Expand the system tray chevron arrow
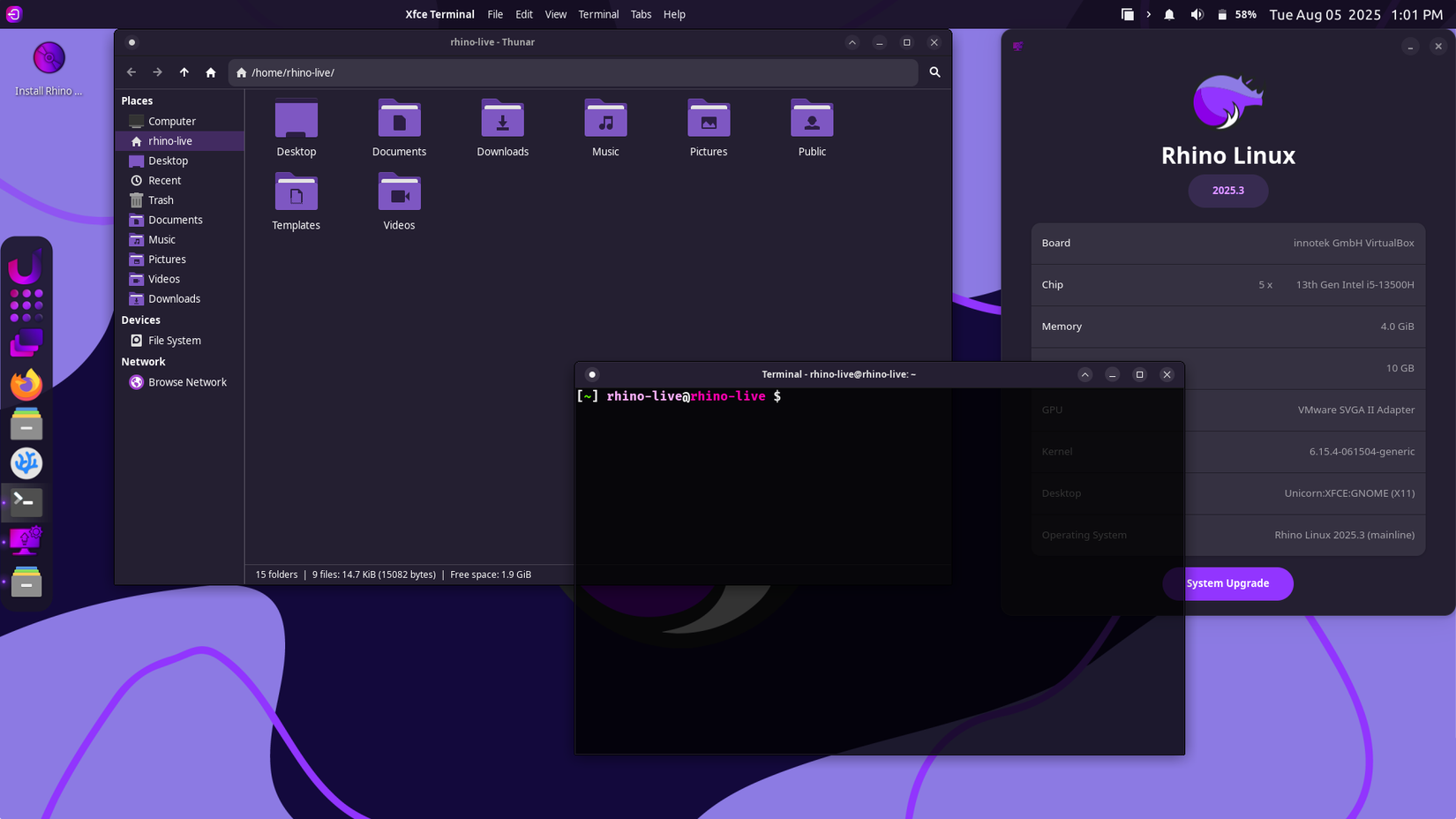 coord(1148,14)
